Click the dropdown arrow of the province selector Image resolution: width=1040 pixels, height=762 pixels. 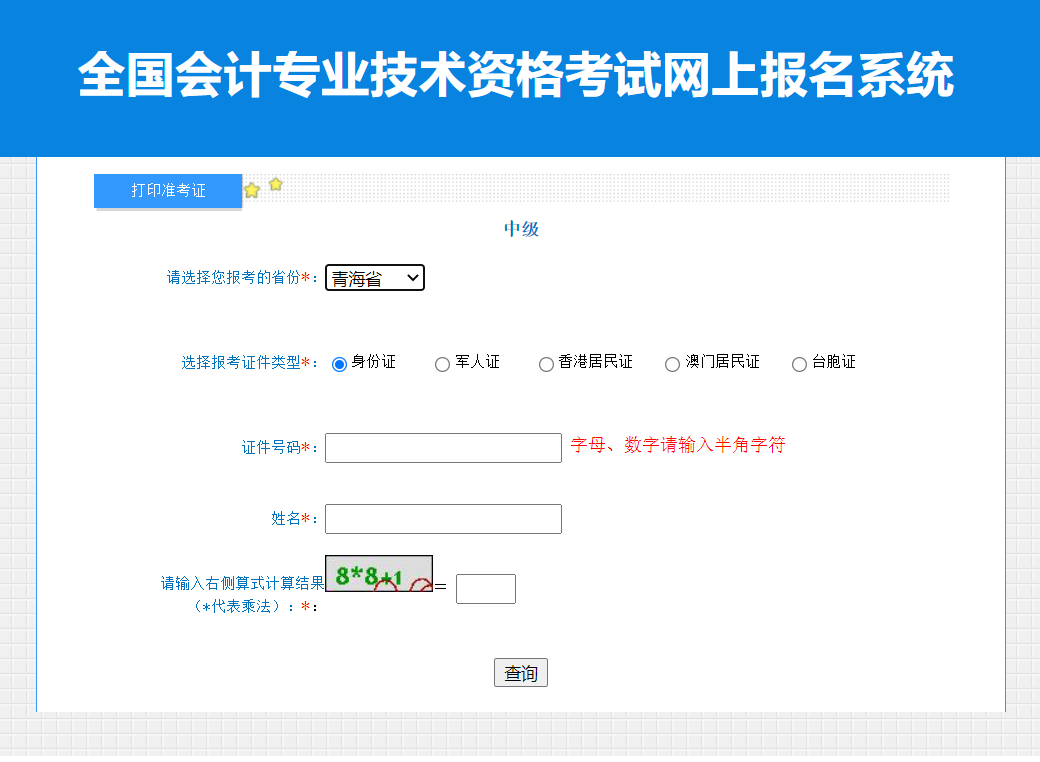(x=412, y=277)
